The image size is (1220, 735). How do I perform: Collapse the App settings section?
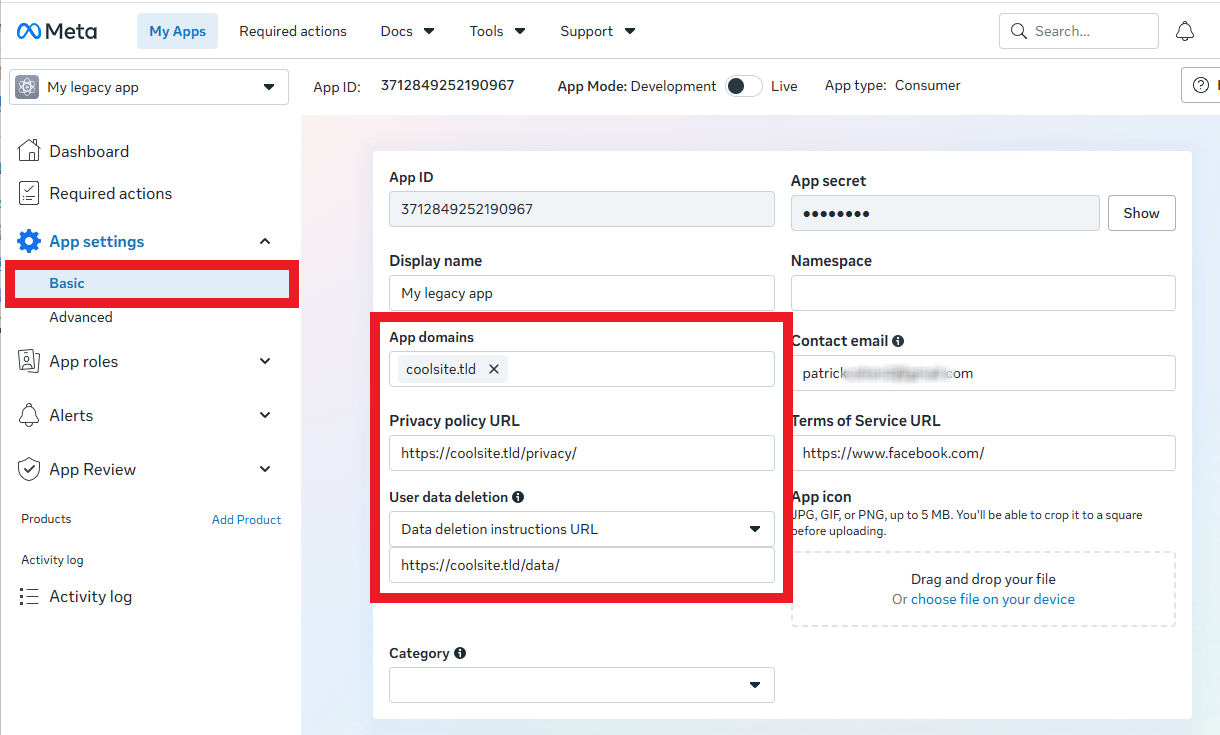pos(265,241)
